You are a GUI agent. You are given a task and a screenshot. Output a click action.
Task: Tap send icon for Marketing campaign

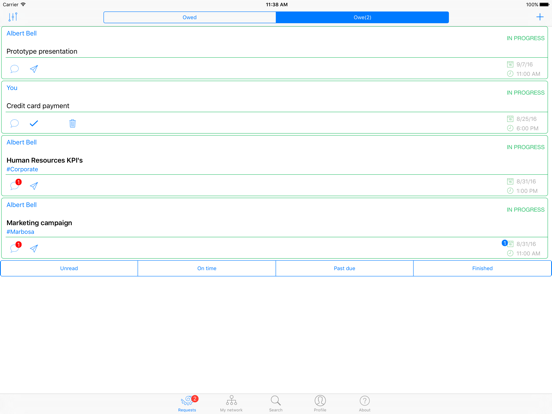click(x=34, y=249)
